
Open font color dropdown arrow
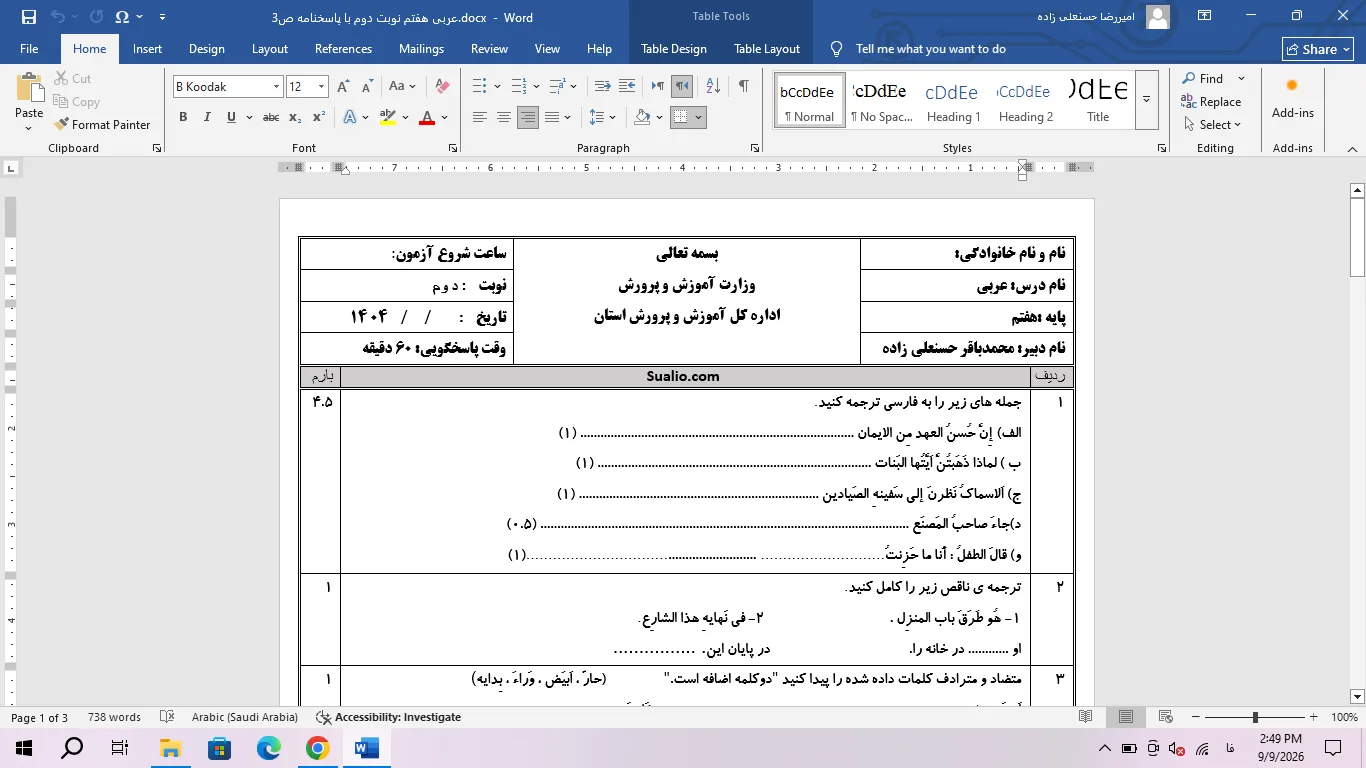[444, 117]
